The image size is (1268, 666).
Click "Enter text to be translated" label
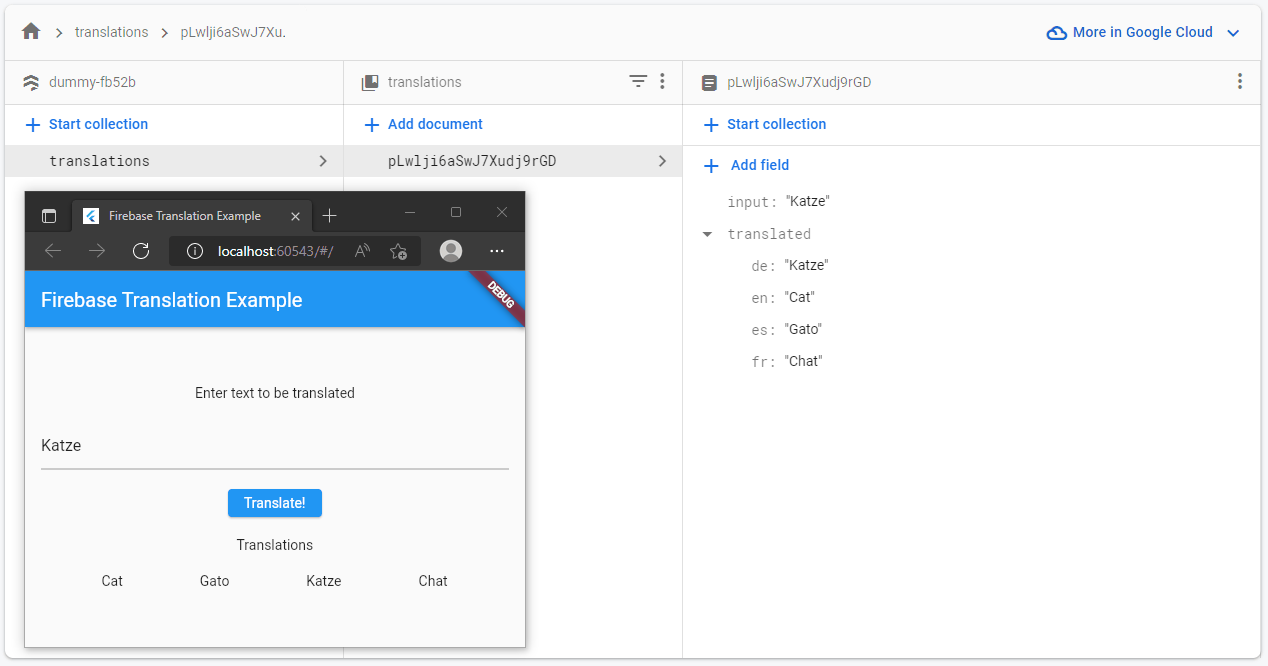275,393
